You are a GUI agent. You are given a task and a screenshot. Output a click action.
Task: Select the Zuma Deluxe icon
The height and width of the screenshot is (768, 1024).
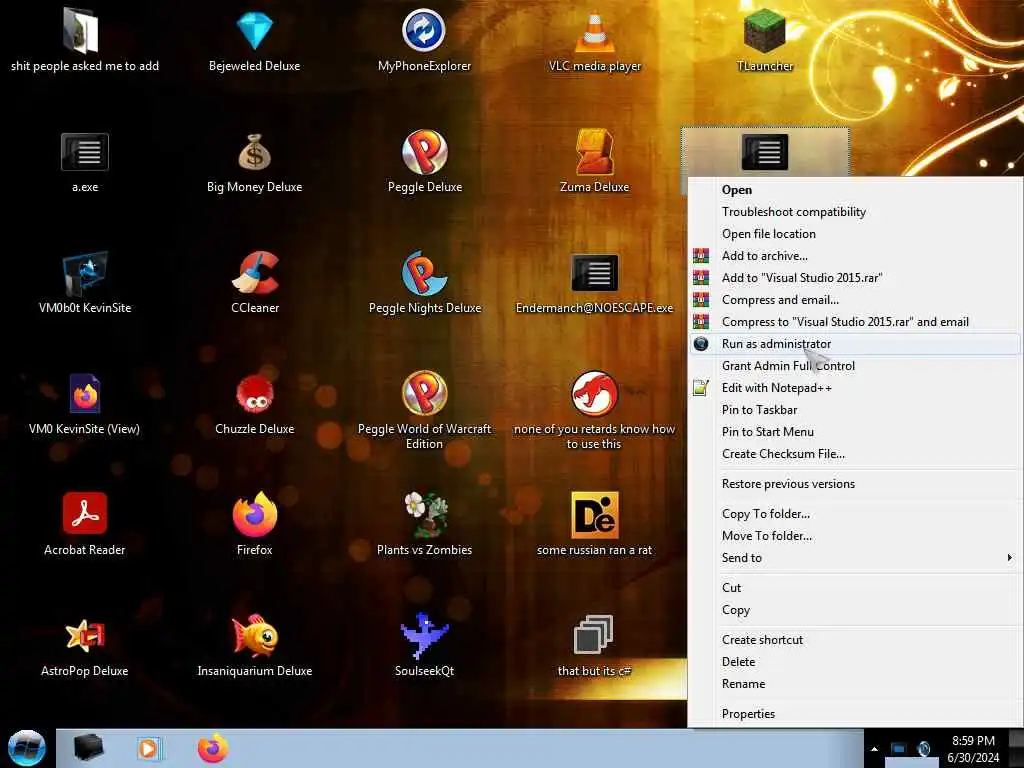tap(594, 152)
